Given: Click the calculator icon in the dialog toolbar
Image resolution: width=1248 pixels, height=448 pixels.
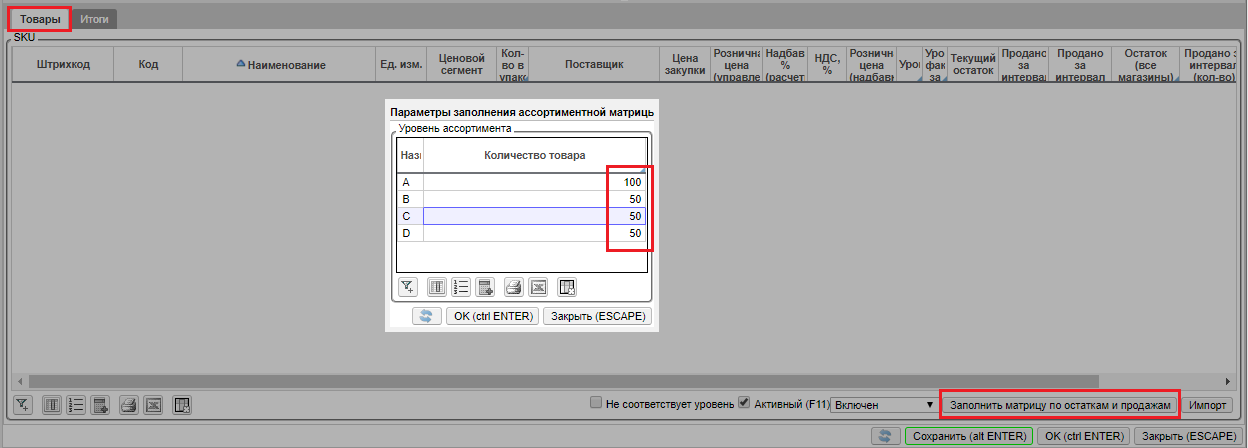Looking at the screenshot, I should [x=486, y=288].
